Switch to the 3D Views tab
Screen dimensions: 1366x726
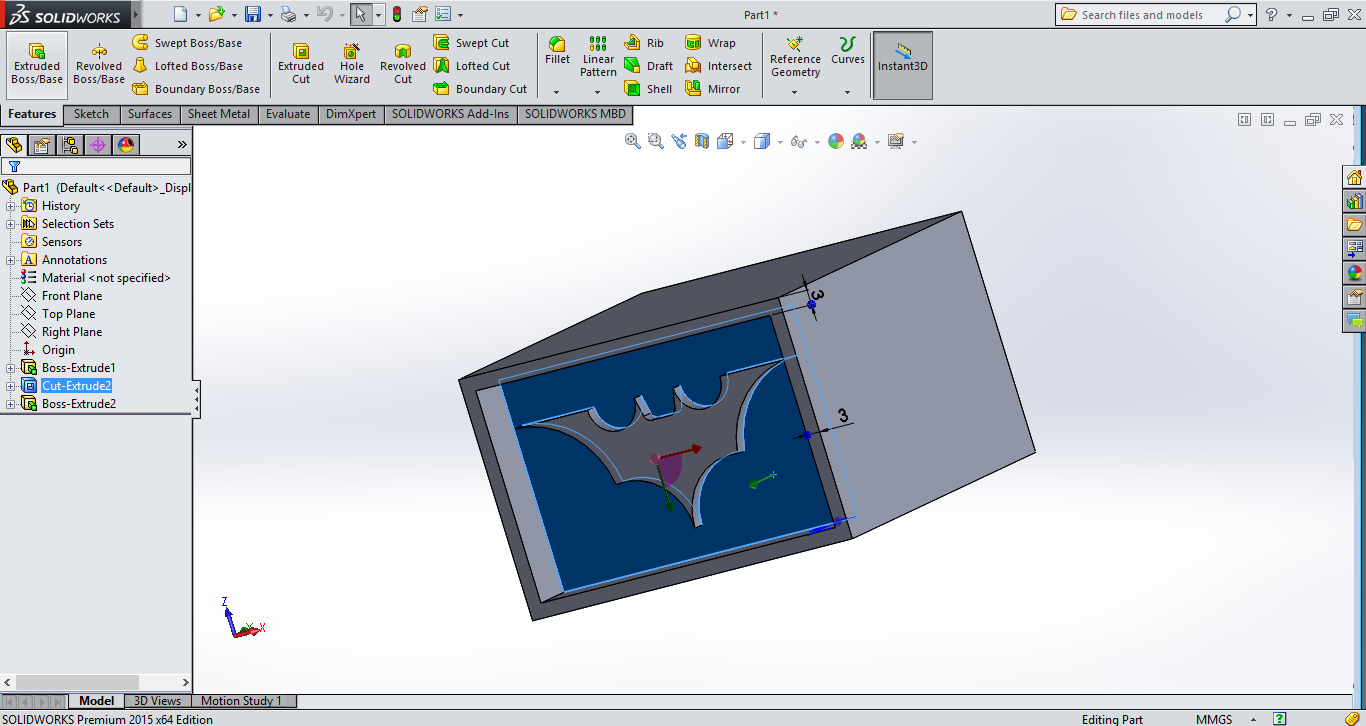[158, 701]
